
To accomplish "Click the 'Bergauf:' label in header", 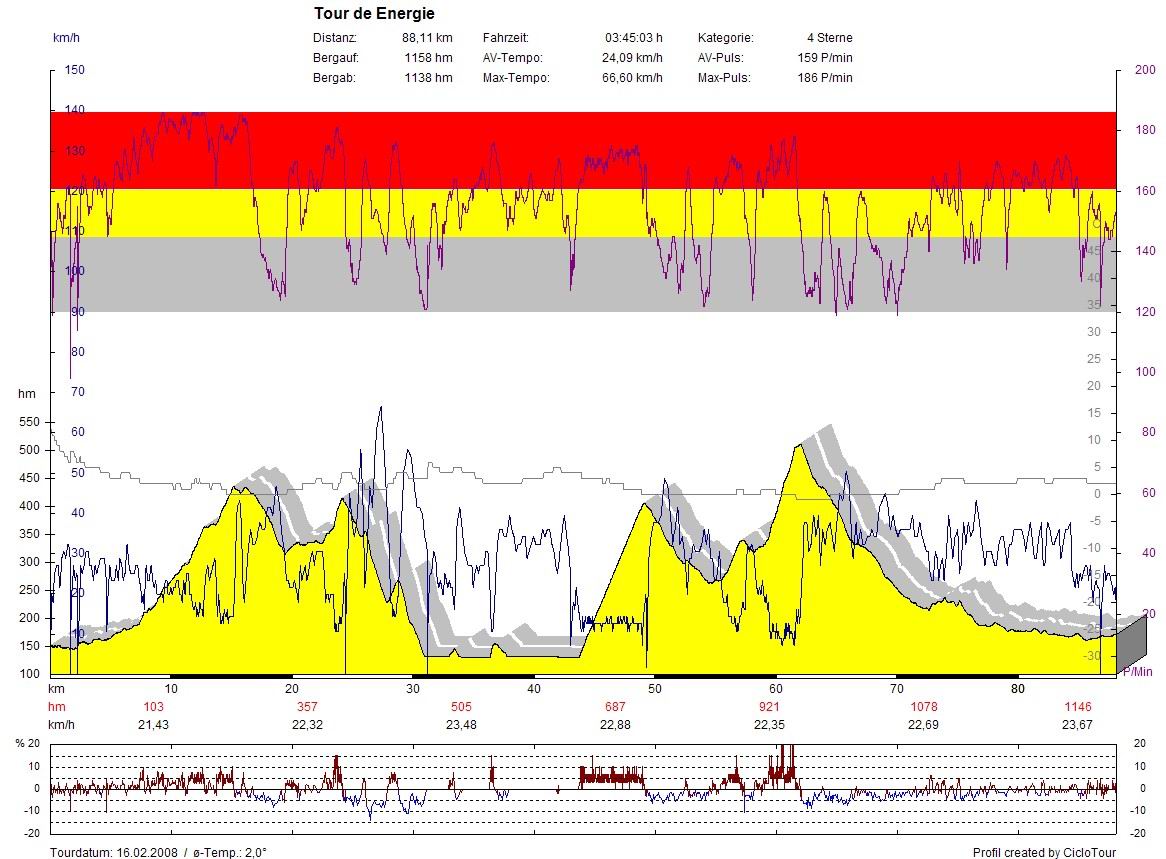I will tap(335, 58).
